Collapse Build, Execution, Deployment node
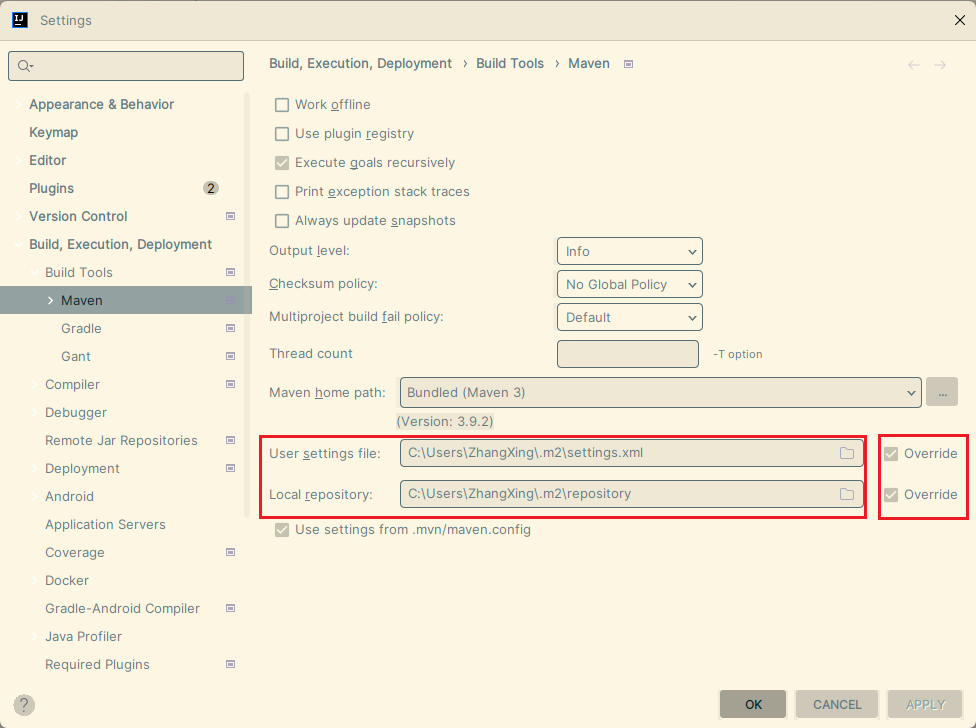Viewport: 976px width, 728px height. coord(19,245)
